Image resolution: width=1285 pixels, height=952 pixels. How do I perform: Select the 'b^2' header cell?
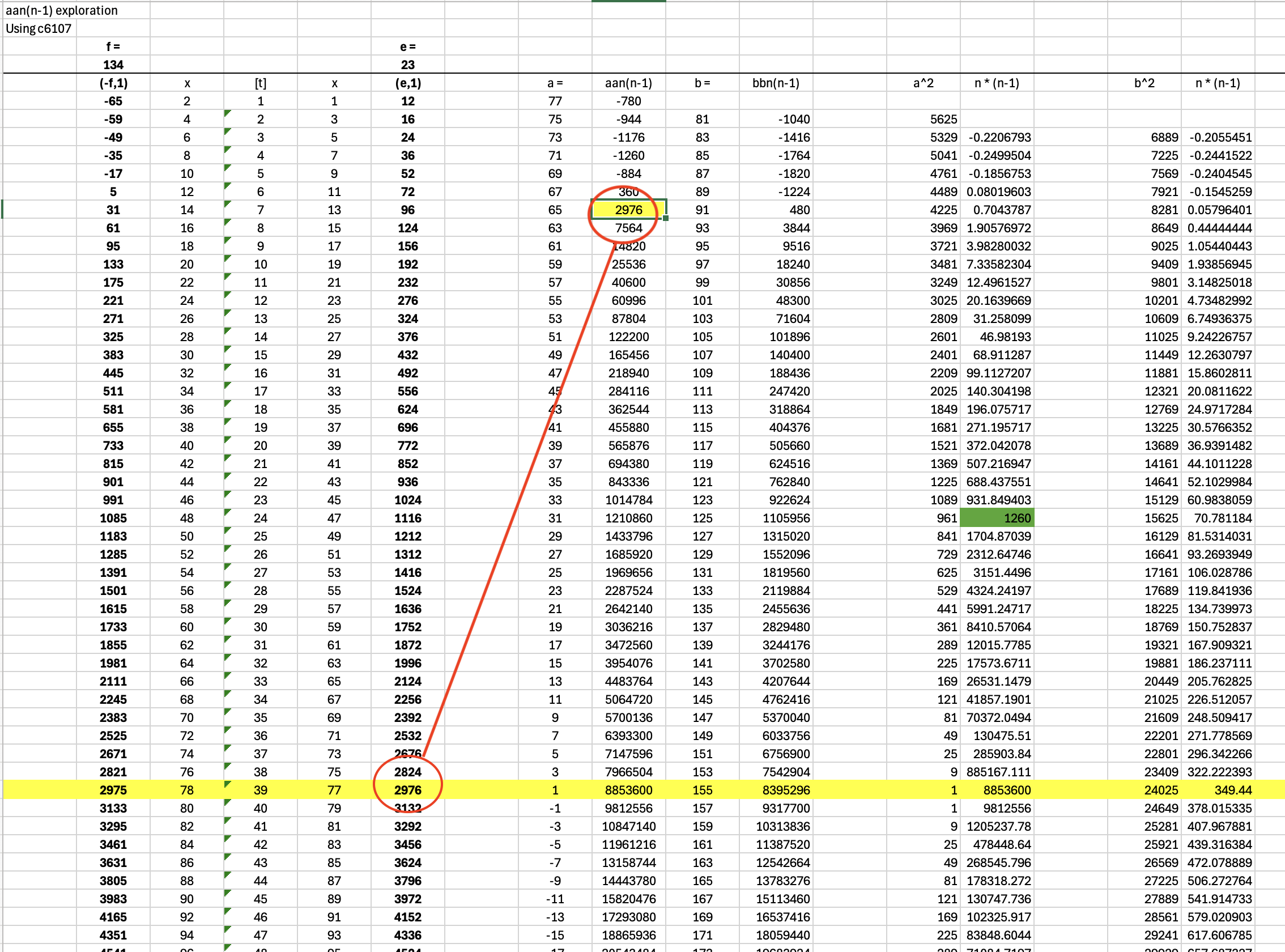(x=1144, y=83)
